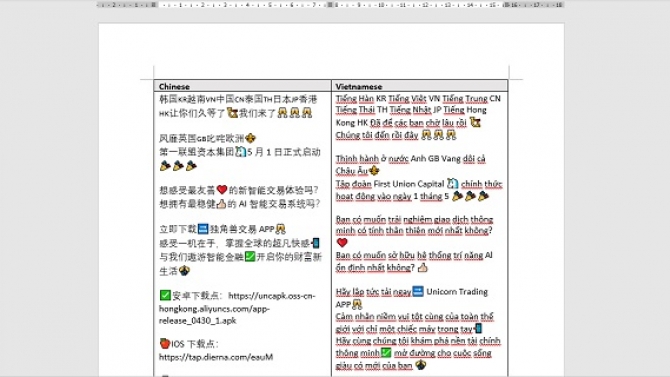Viewport: 670px width, 377px height.
Task: Click line '想感受最友善的新智能交易体验吗?'
Action: click(x=239, y=190)
